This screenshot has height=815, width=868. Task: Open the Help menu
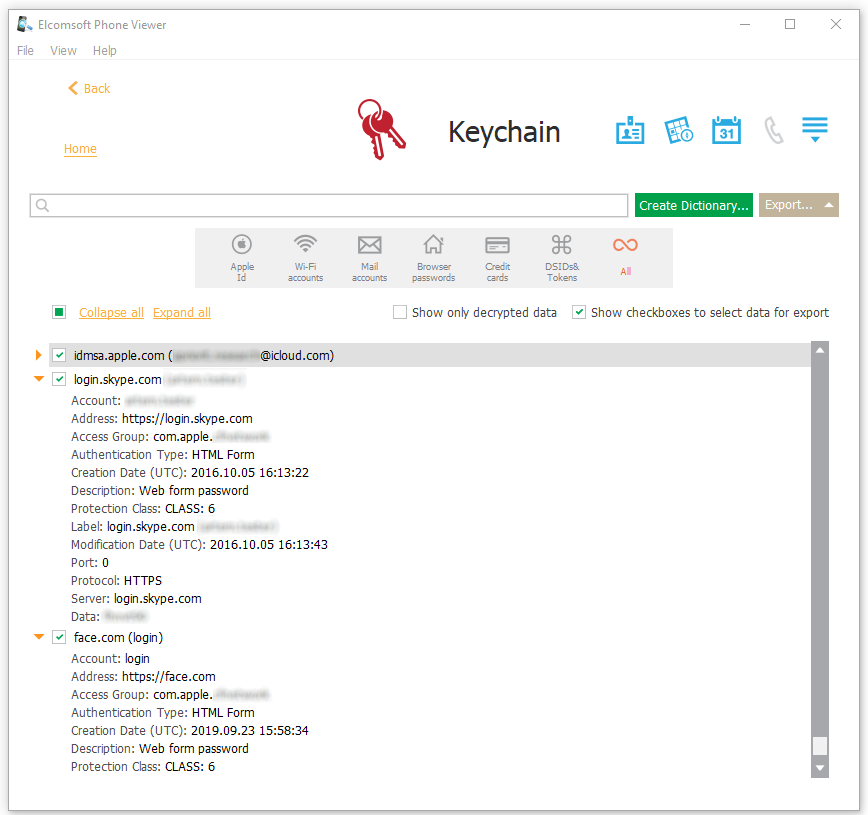[x=104, y=50]
